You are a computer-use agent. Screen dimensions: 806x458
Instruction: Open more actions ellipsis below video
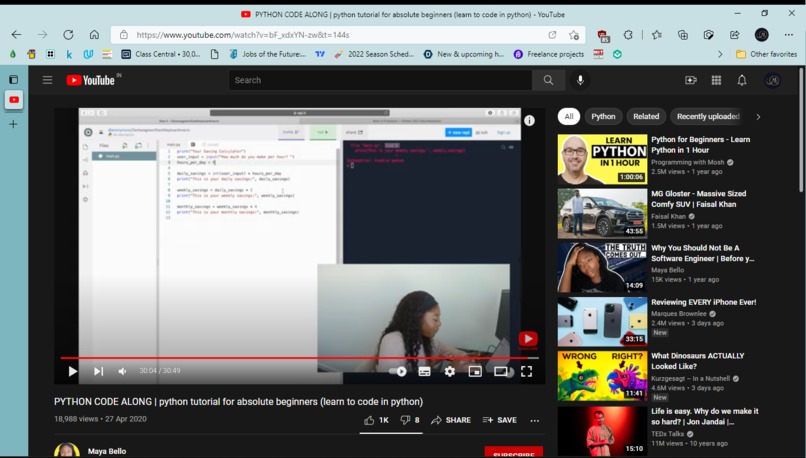535,420
